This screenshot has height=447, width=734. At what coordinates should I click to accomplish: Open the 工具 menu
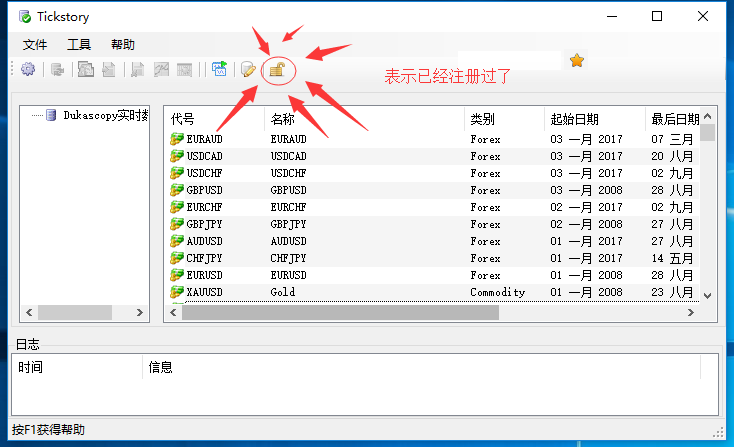click(79, 45)
